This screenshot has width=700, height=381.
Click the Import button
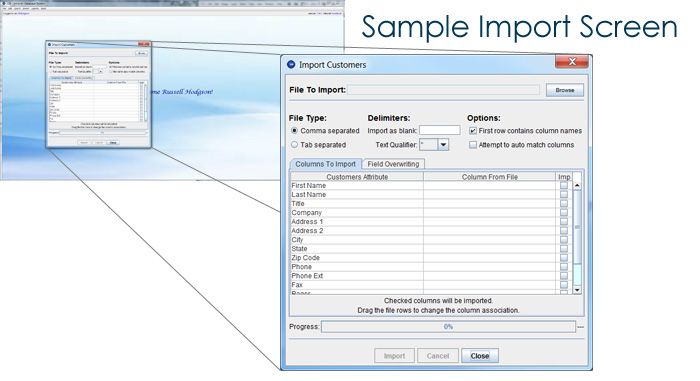394,356
